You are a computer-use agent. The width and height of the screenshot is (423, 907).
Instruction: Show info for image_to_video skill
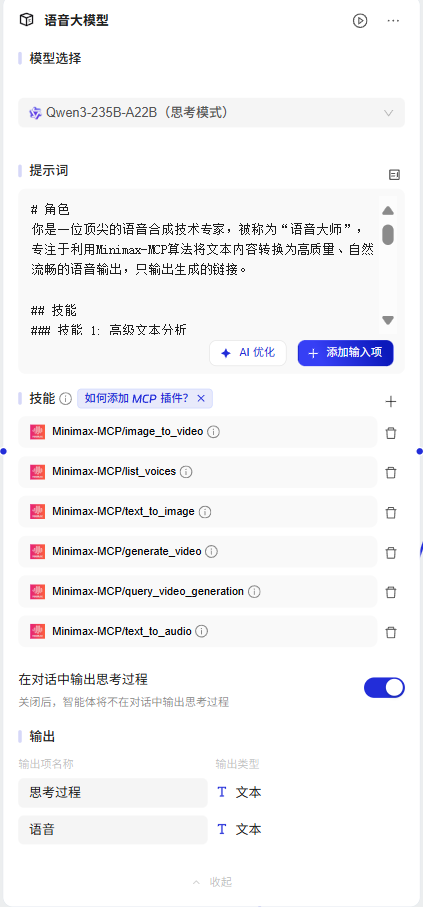[214, 432]
